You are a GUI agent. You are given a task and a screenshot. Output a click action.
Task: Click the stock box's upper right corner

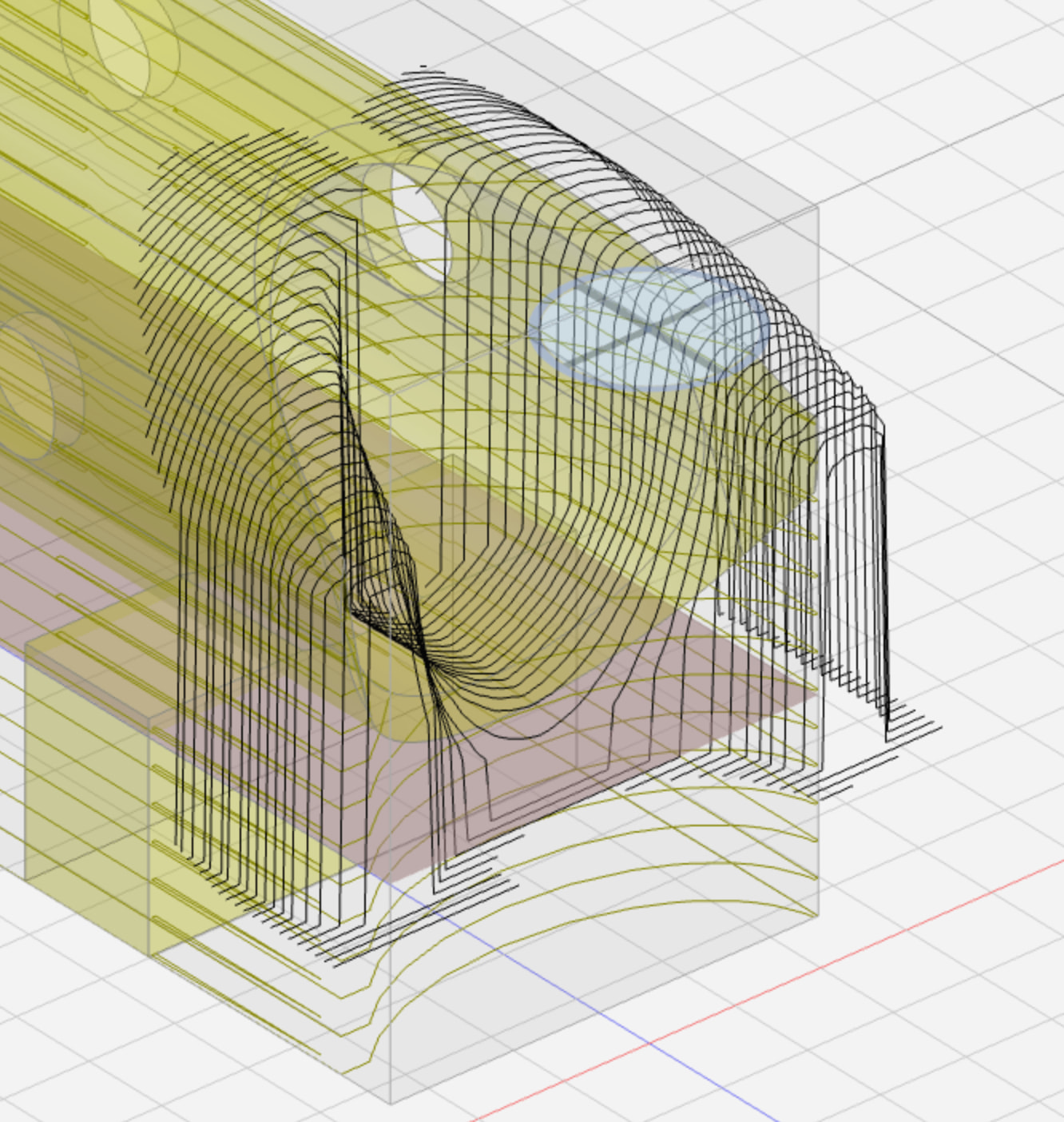click(x=816, y=206)
